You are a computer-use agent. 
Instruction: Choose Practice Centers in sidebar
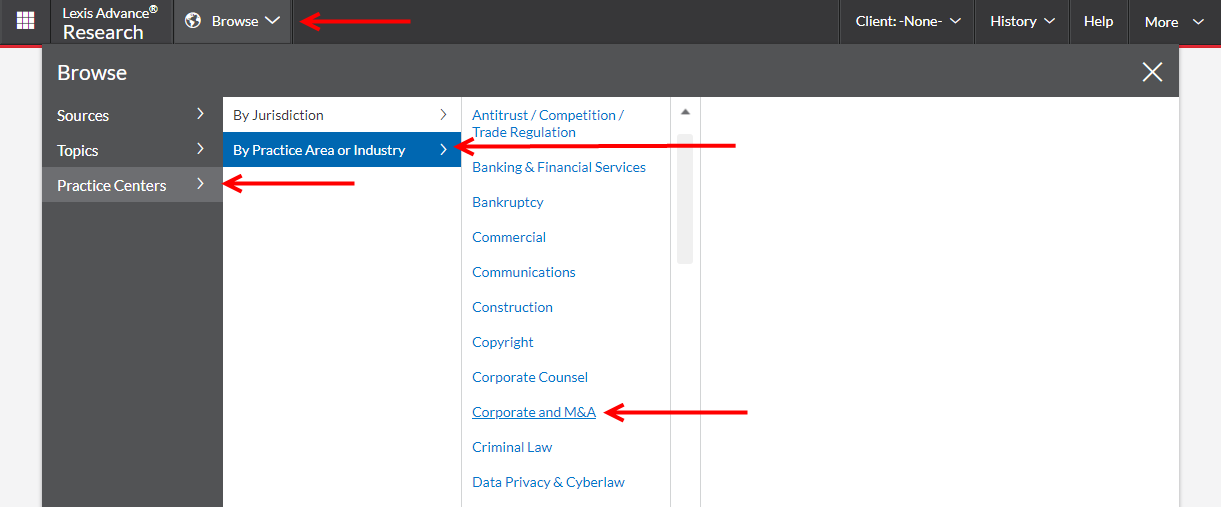pos(132,185)
